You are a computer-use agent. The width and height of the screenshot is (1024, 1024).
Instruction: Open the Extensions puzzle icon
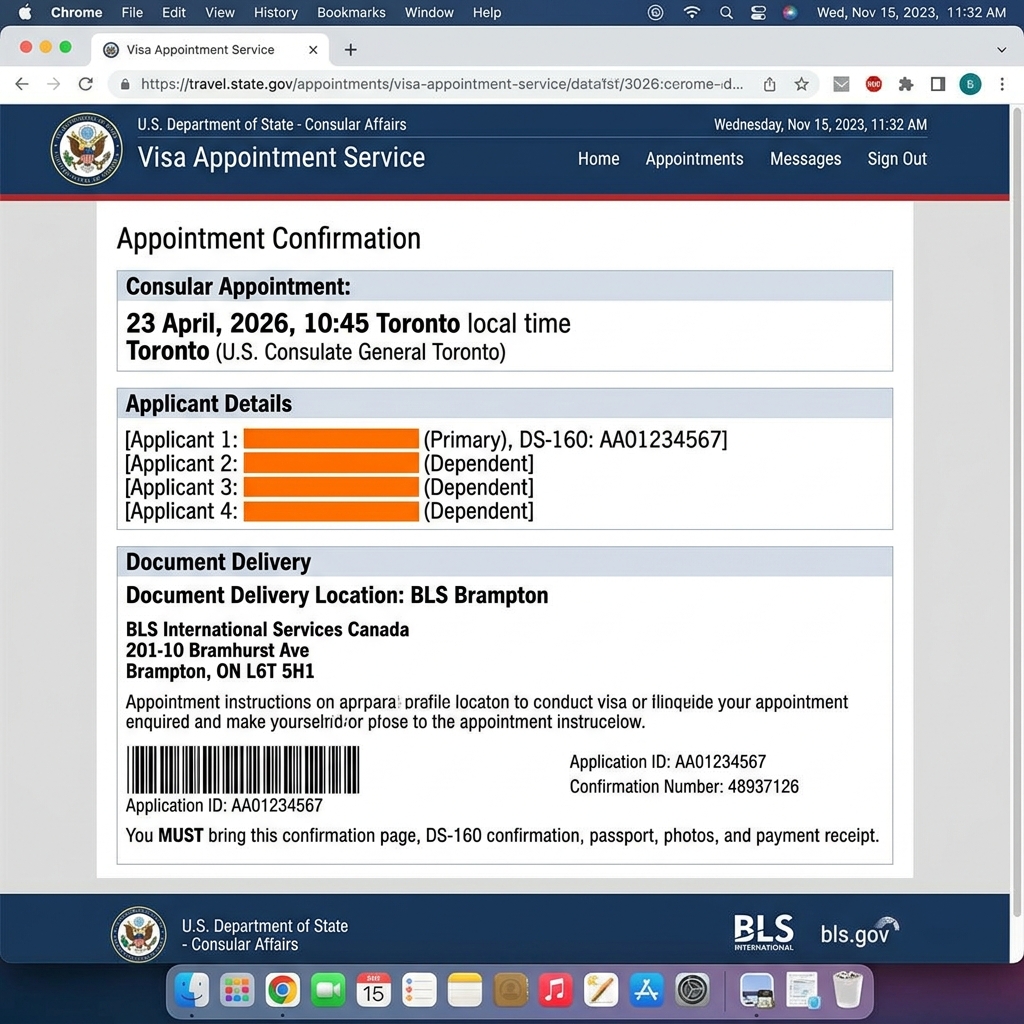tap(905, 84)
